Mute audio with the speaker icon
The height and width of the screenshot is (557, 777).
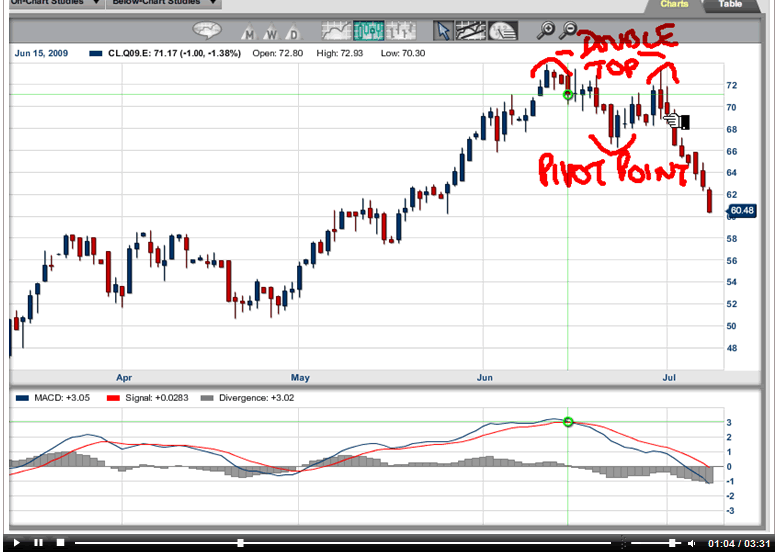[692, 544]
